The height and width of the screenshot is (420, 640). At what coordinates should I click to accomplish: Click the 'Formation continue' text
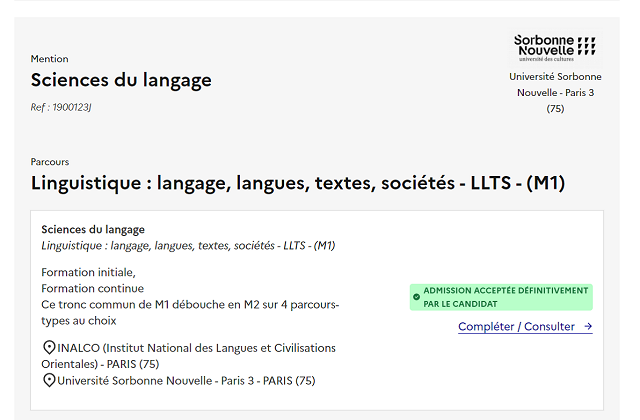point(93,289)
